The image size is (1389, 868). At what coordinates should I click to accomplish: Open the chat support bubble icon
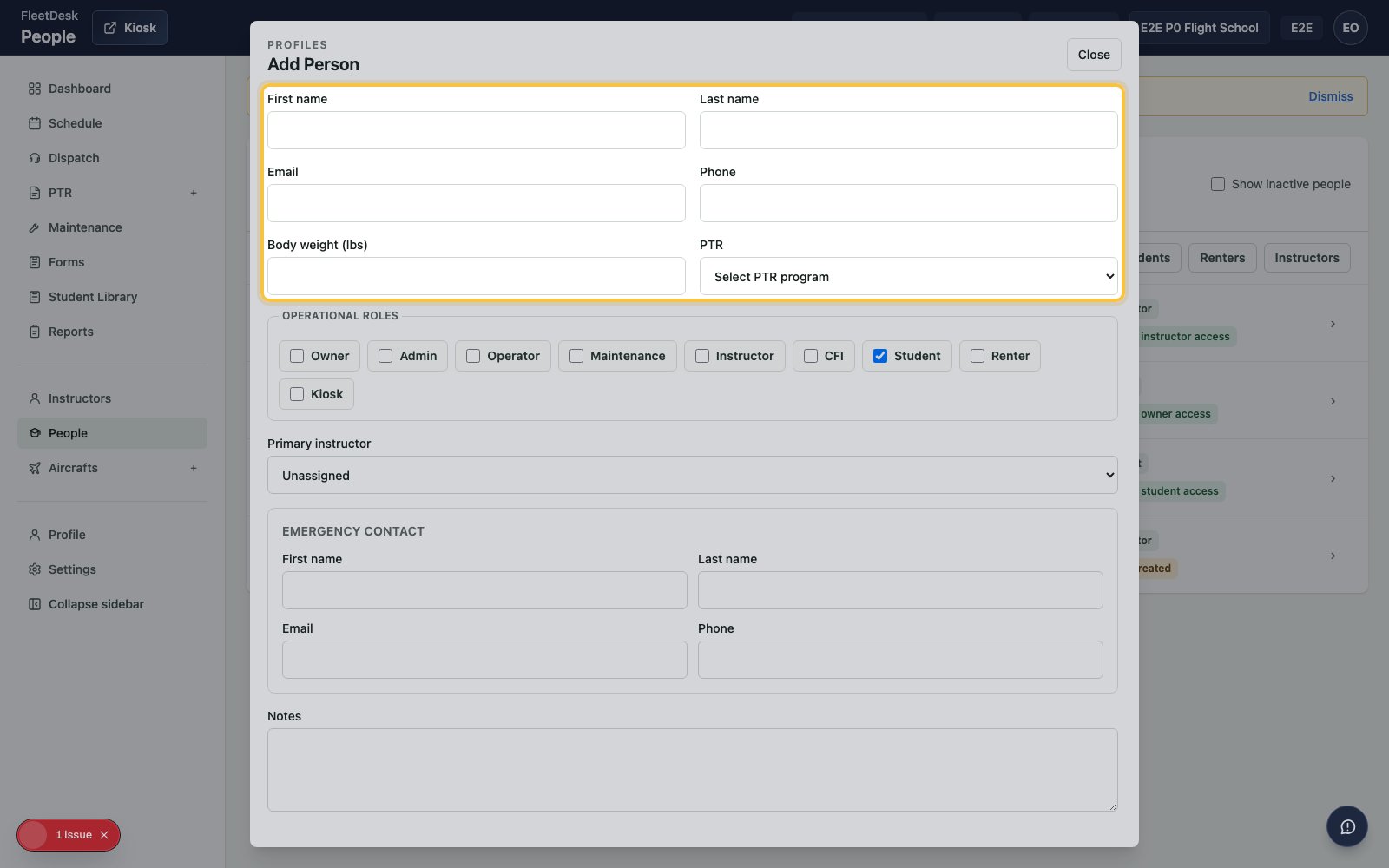(1347, 826)
